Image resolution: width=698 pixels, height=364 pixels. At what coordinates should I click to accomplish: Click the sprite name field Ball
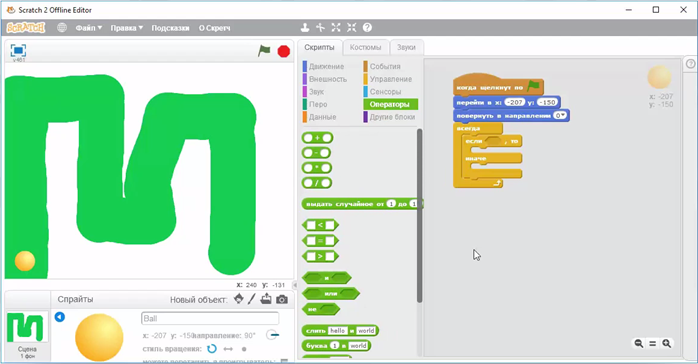tap(210, 319)
